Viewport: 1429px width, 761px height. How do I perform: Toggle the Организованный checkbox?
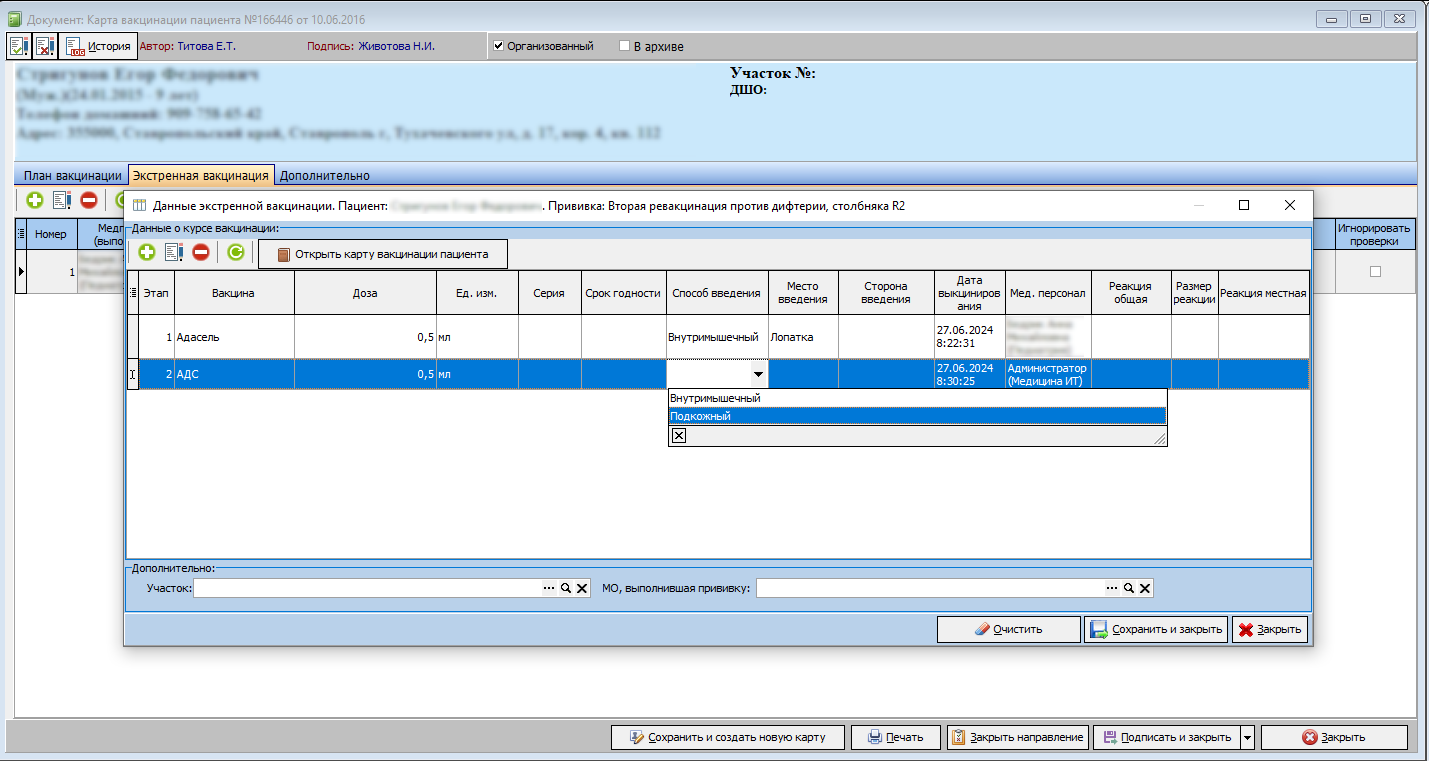click(499, 46)
